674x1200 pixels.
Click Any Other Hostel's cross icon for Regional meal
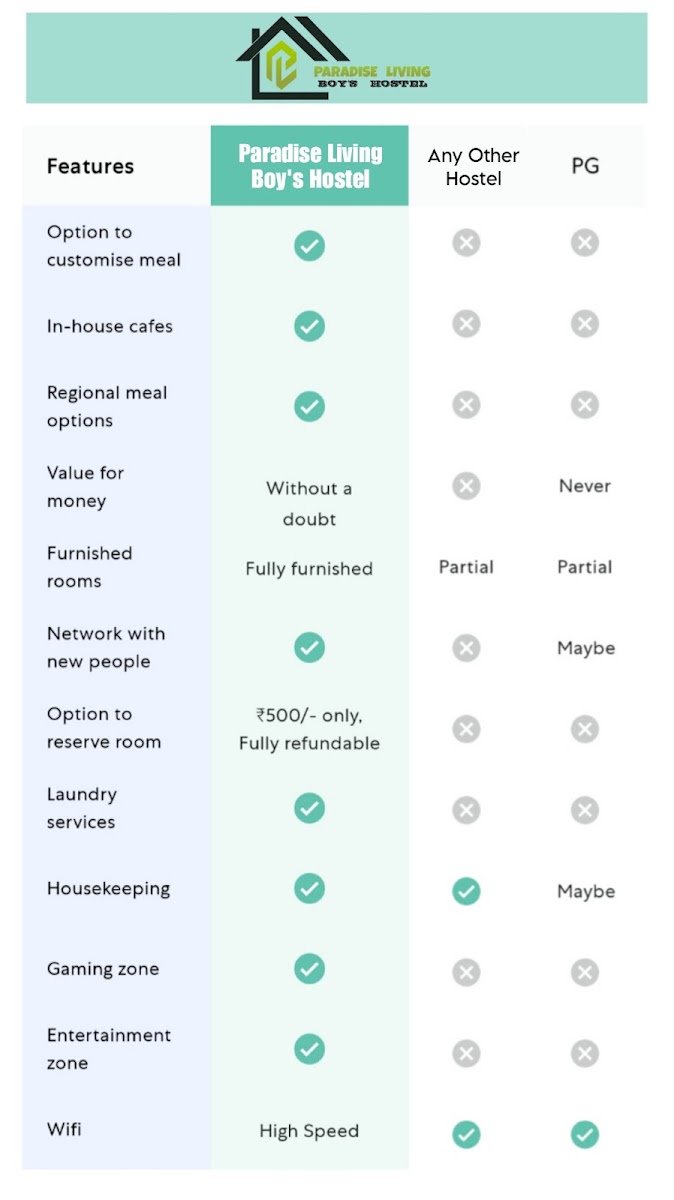pos(466,405)
